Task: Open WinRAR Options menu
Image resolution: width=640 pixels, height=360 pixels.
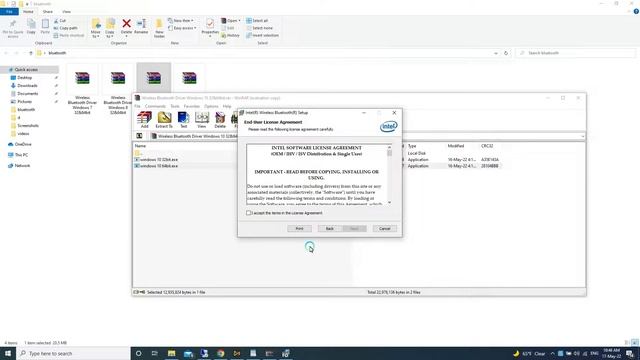Action: [x=211, y=106]
